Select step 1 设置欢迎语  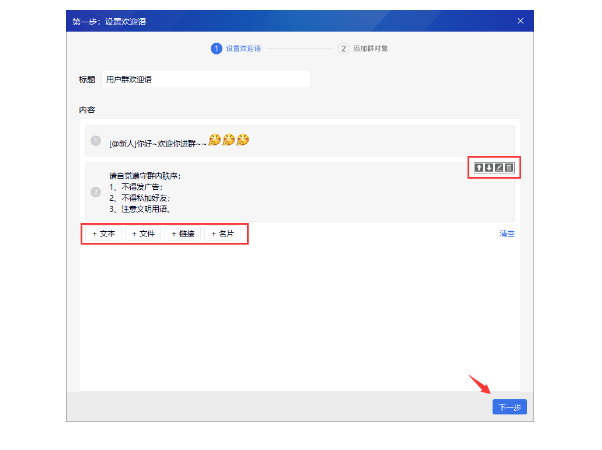pos(236,48)
